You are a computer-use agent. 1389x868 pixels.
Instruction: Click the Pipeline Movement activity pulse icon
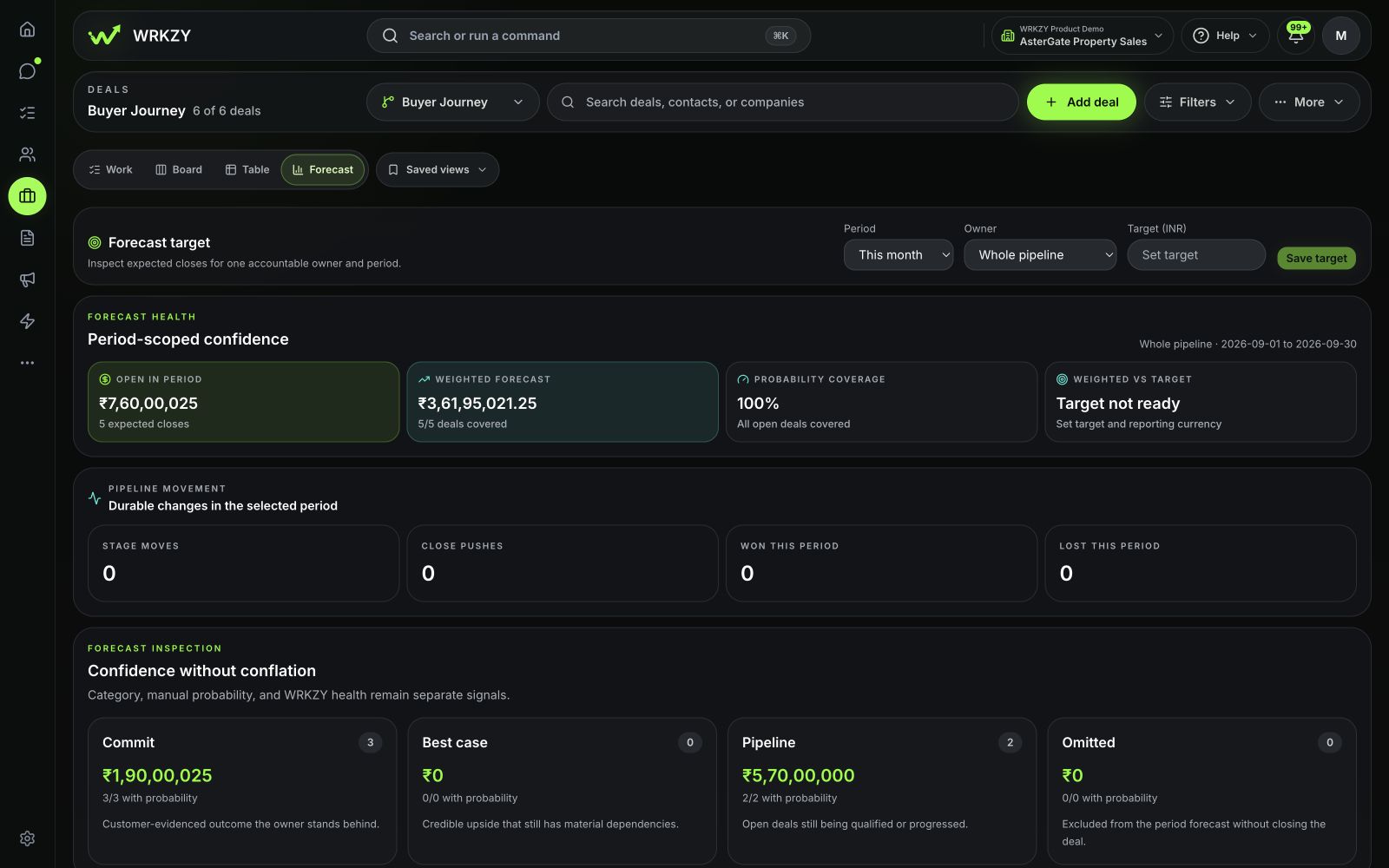(95, 498)
